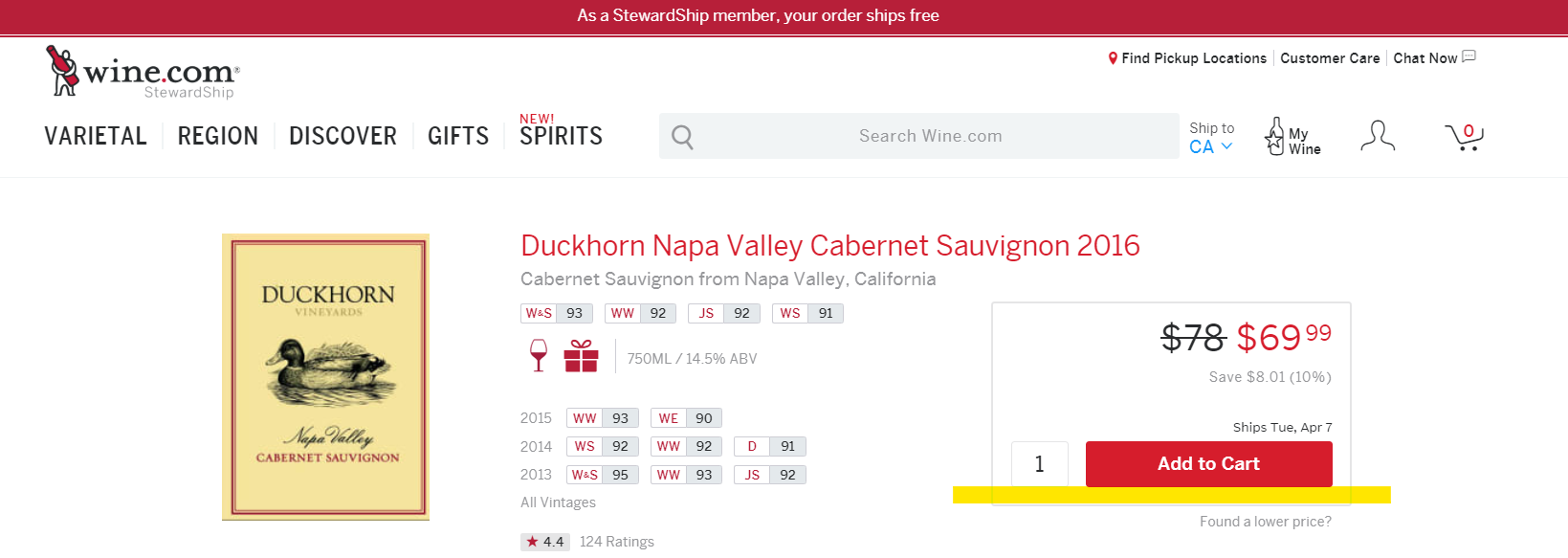The width and height of the screenshot is (1568, 558).
Task: Open the VARIETAL menu
Action: 96,136
